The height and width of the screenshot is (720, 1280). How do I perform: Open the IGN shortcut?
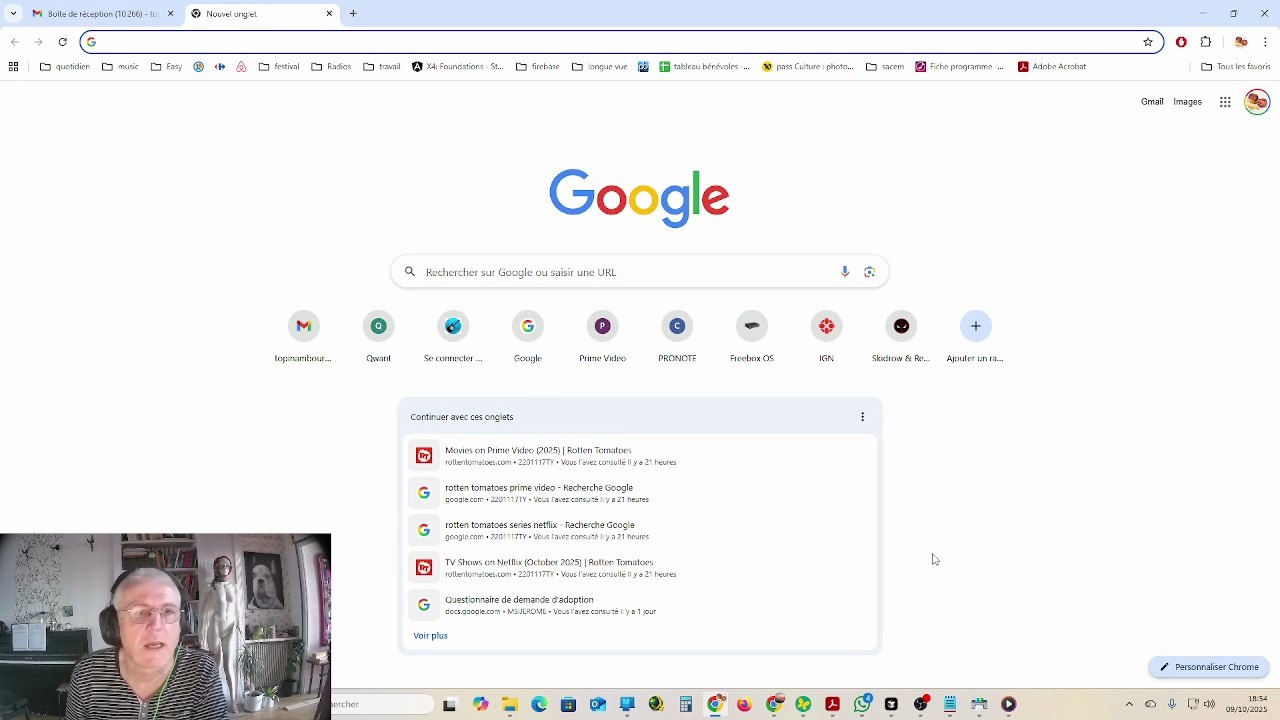click(826, 338)
